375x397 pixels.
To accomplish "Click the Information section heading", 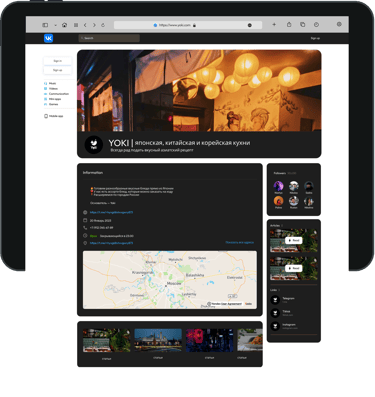I will 93,173.
